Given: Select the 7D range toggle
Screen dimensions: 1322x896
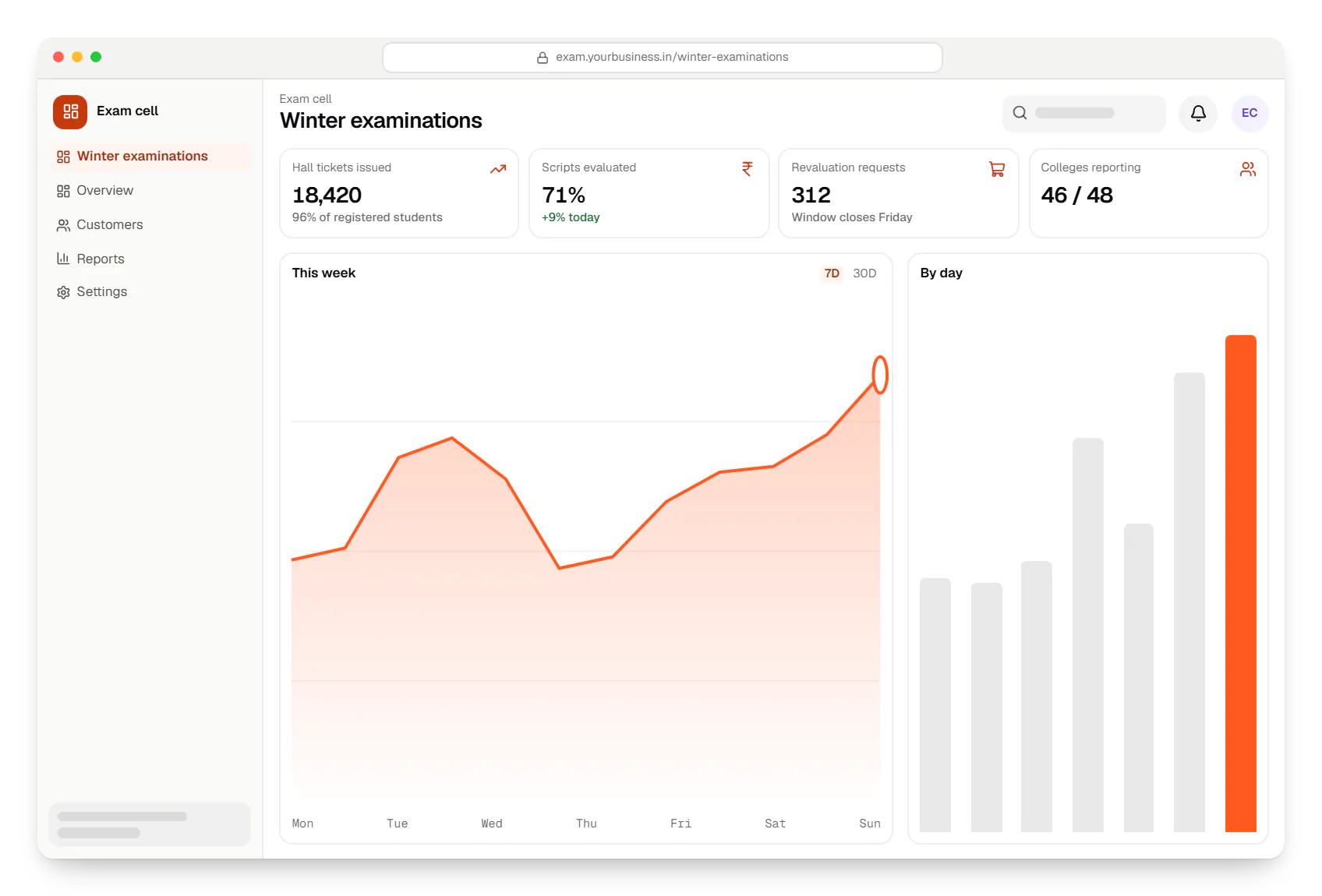Looking at the screenshot, I should pos(832,273).
